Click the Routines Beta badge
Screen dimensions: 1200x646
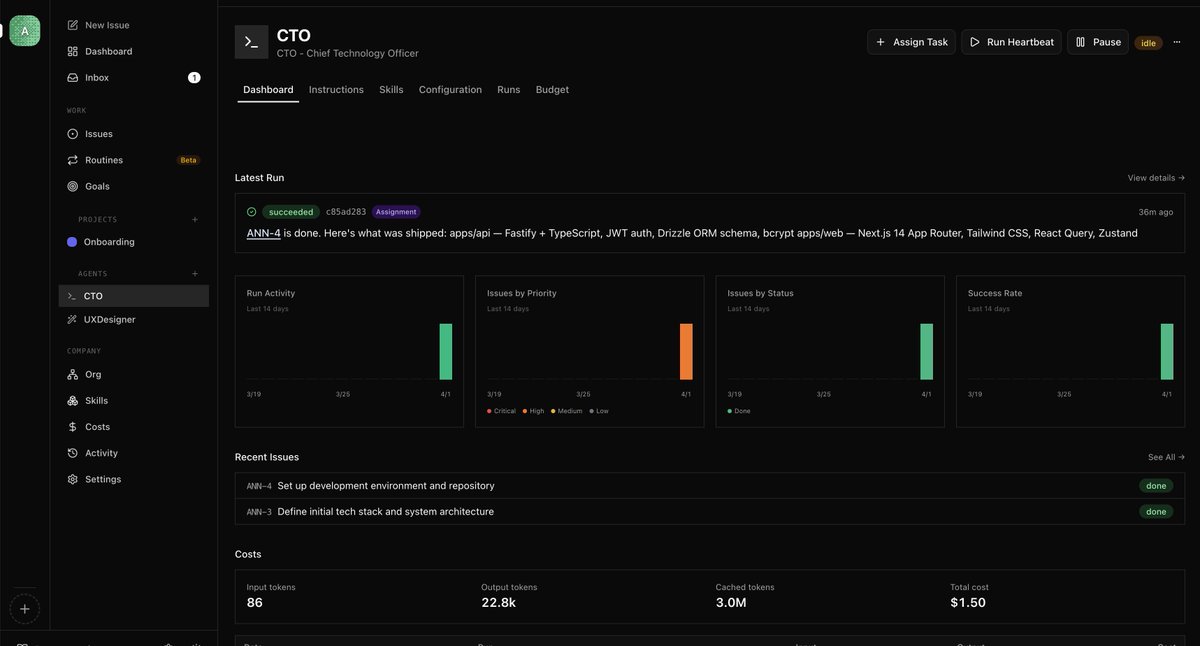click(188, 160)
